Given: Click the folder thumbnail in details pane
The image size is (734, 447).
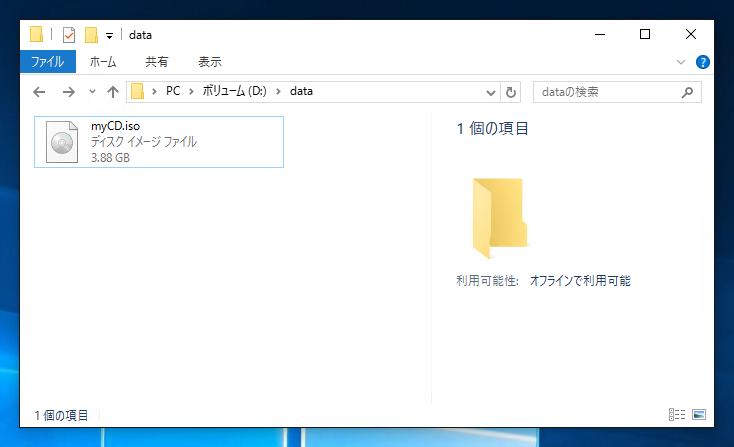Looking at the screenshot, I should click(499, 218).
